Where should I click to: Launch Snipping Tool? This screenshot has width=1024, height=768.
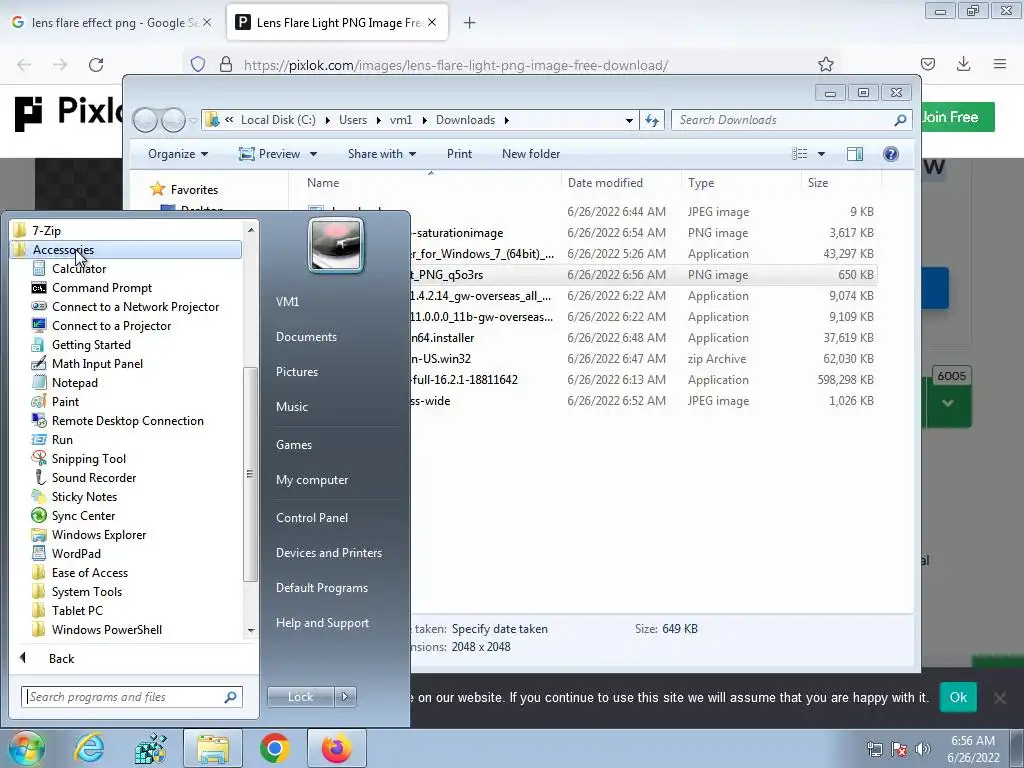(88, 458)
